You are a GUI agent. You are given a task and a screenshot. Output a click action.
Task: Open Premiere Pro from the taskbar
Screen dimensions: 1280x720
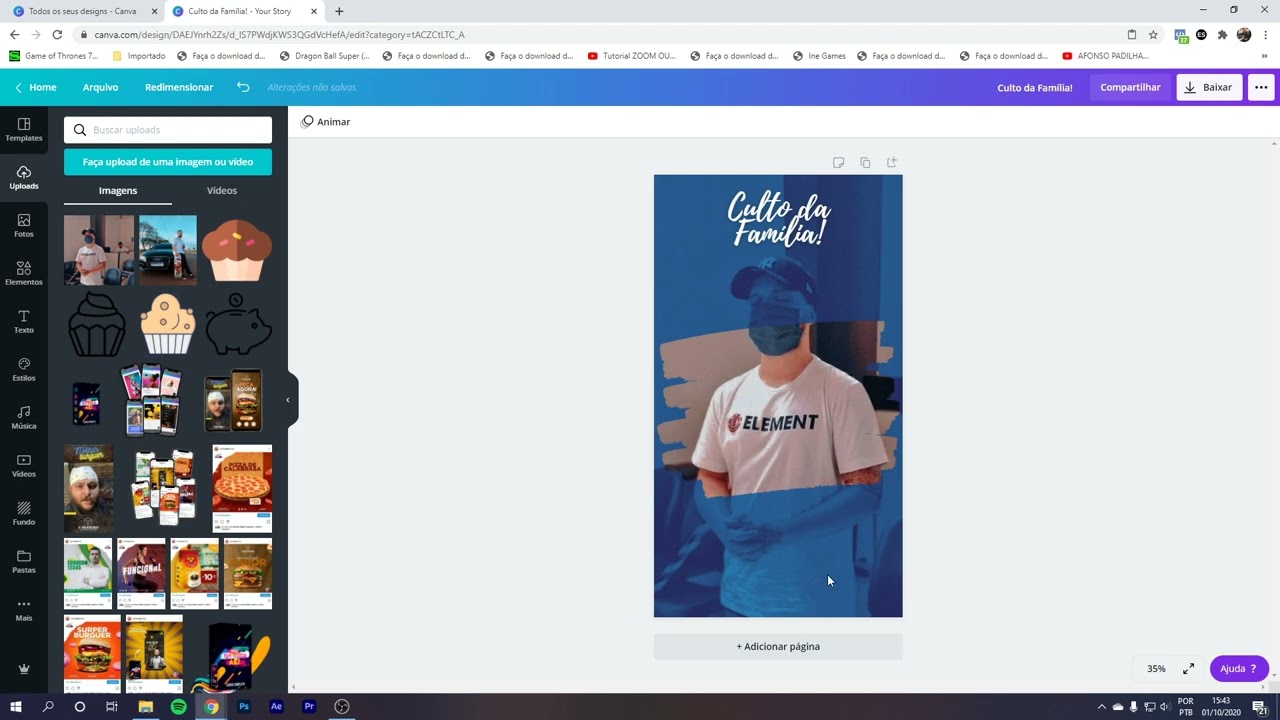pos(309,706)
